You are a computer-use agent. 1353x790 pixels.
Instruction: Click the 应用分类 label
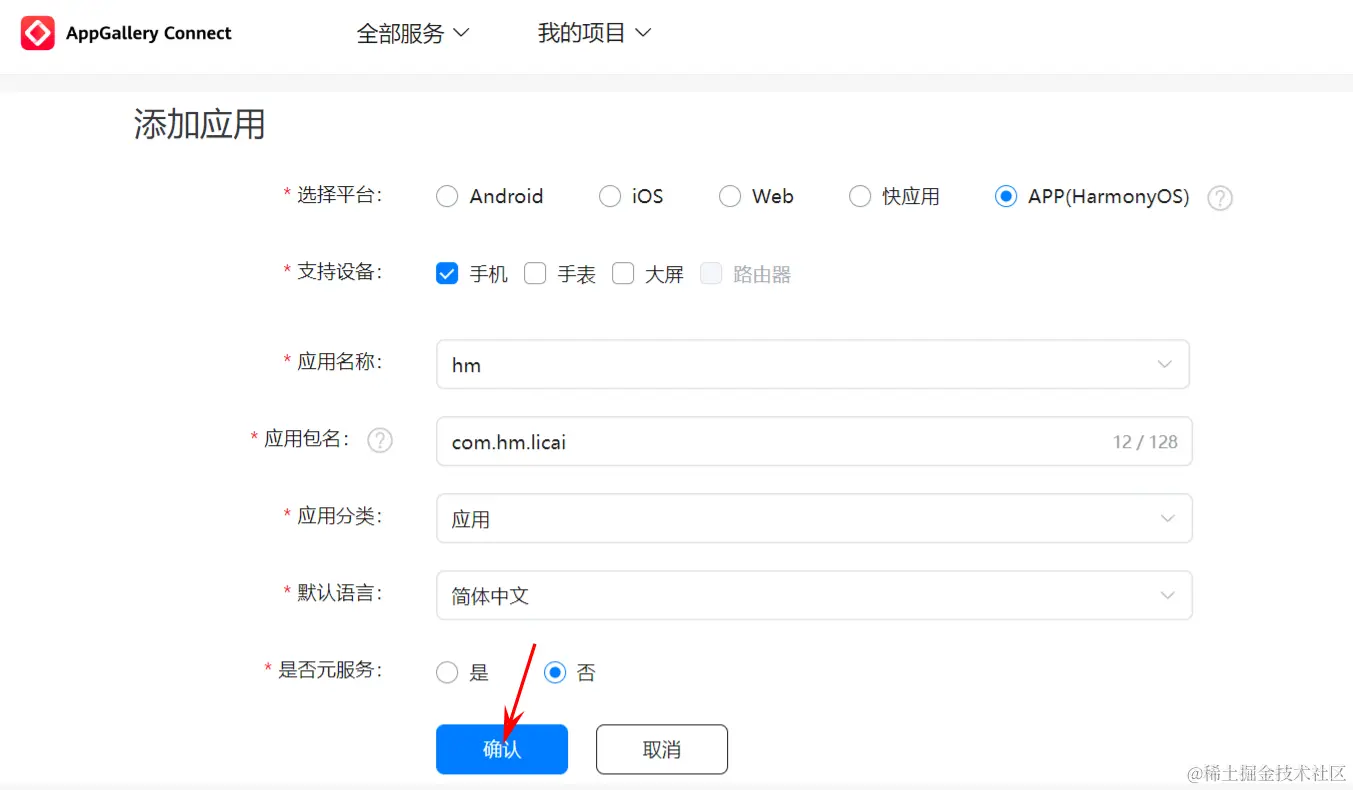click(x=340, y=516)
